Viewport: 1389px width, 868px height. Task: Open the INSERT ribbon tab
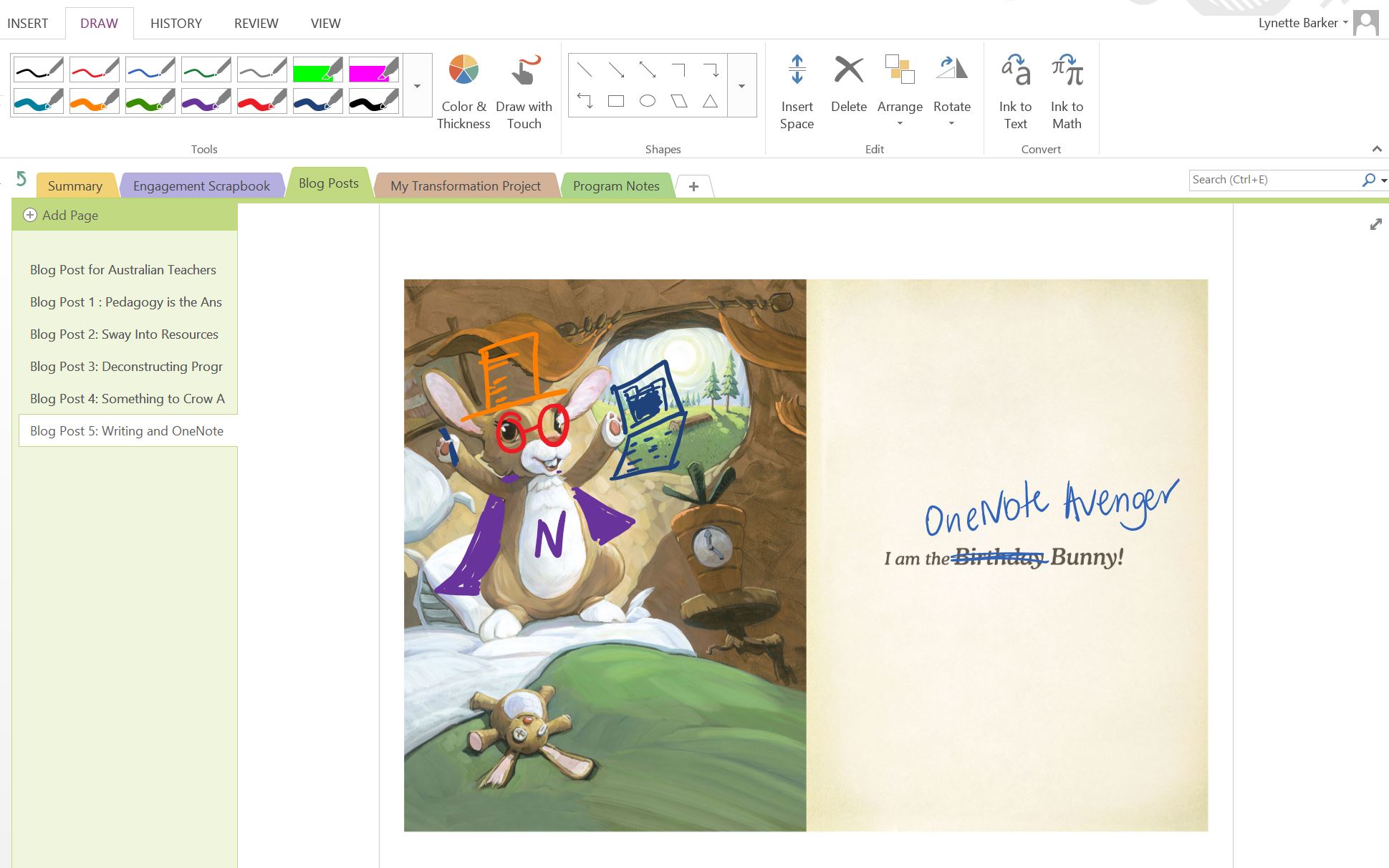point(27,24)
